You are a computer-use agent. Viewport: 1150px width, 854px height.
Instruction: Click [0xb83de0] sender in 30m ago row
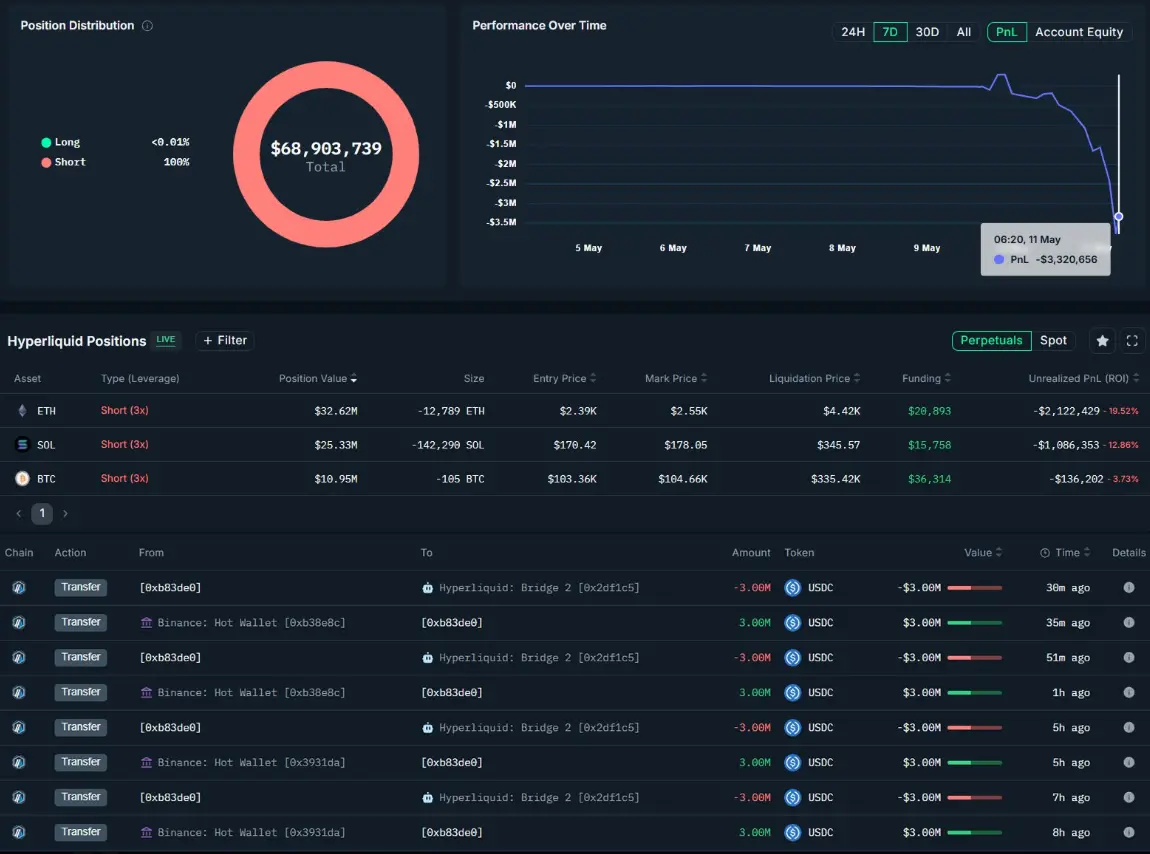click(x=170, y=588)
